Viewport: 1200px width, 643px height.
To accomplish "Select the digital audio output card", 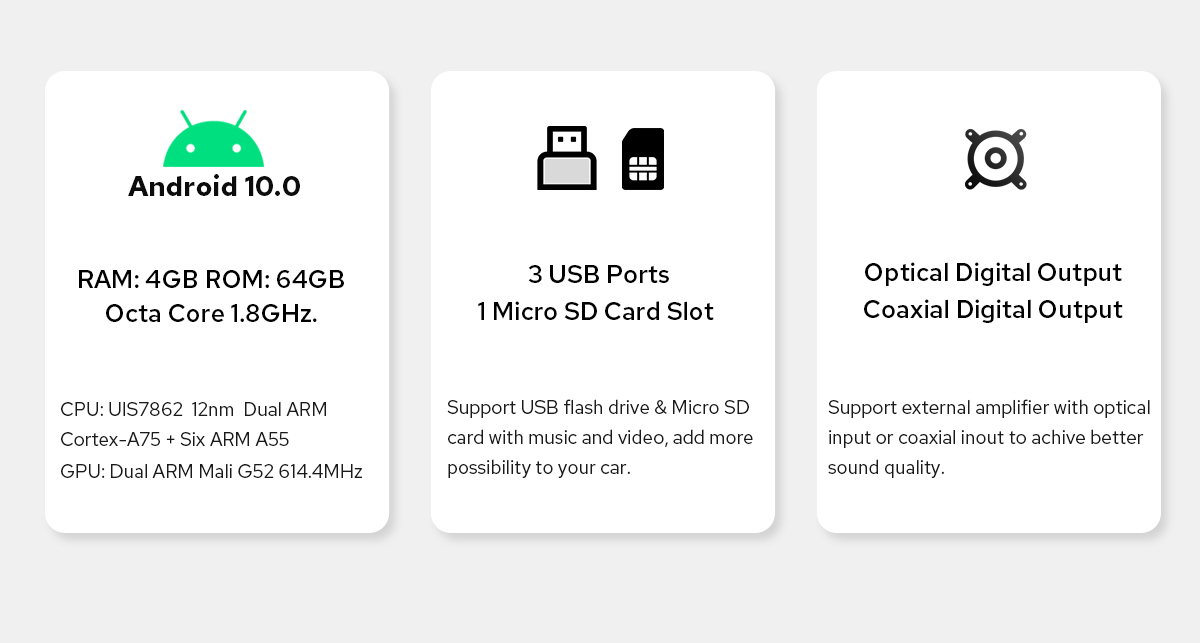I will (x=989, y=302).
